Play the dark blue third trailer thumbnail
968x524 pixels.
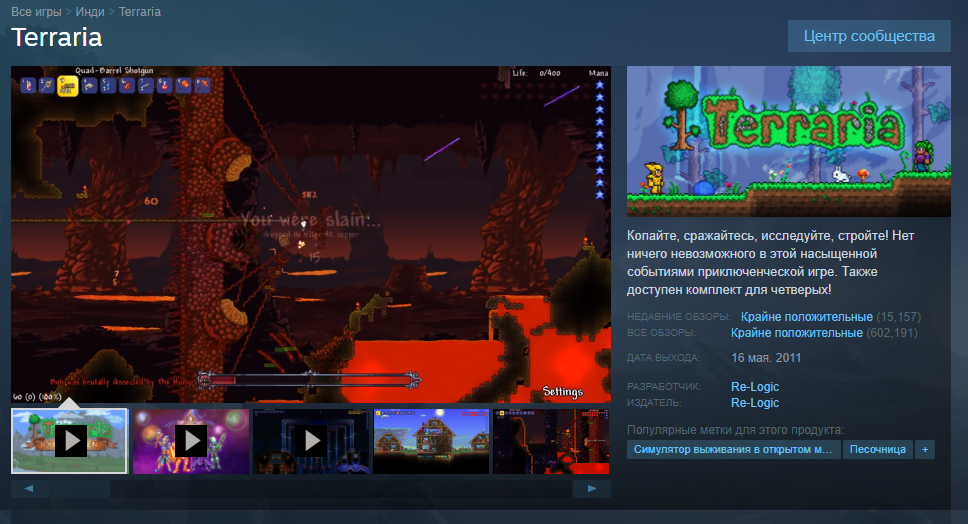311,441
